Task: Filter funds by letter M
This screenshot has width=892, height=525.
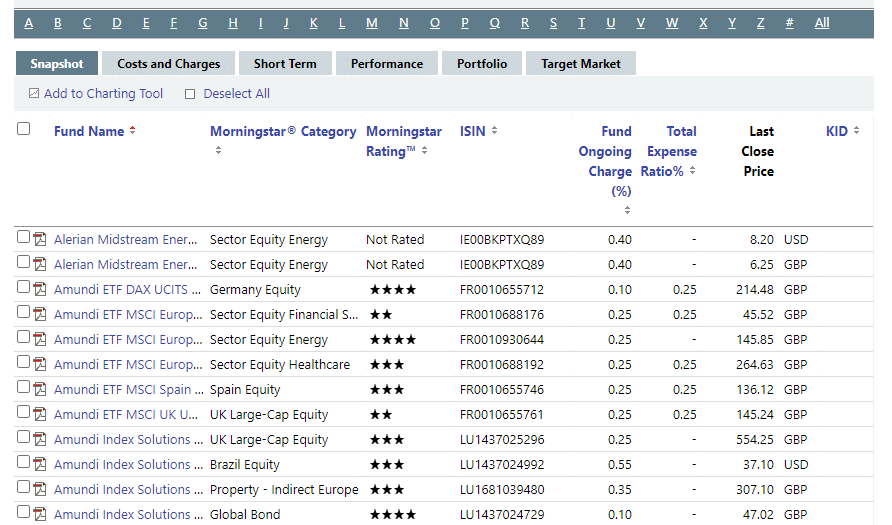Action: click(x=371, y=23)
